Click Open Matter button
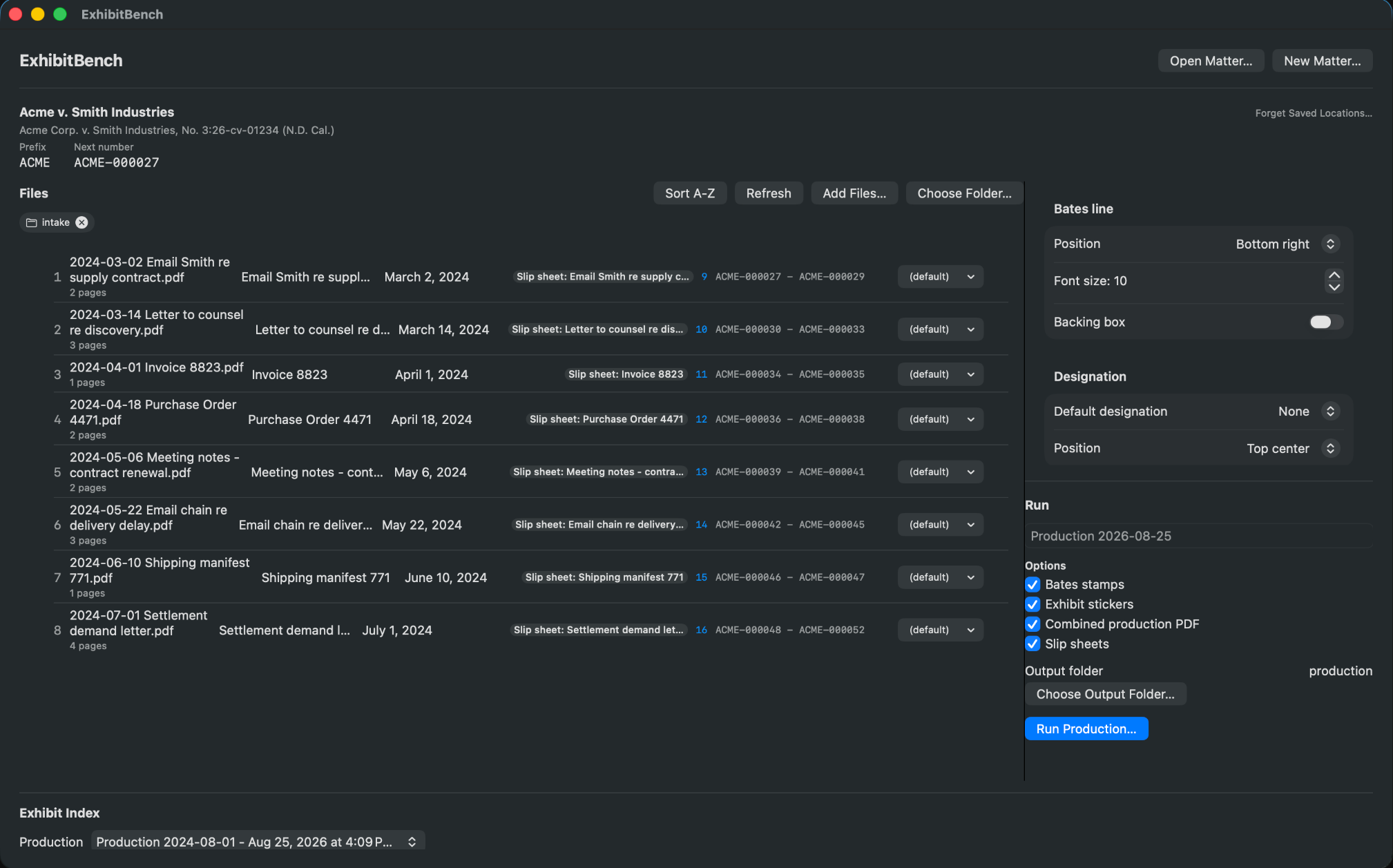This screenshot has width=1393, height=868. (x=1211, y=61)
